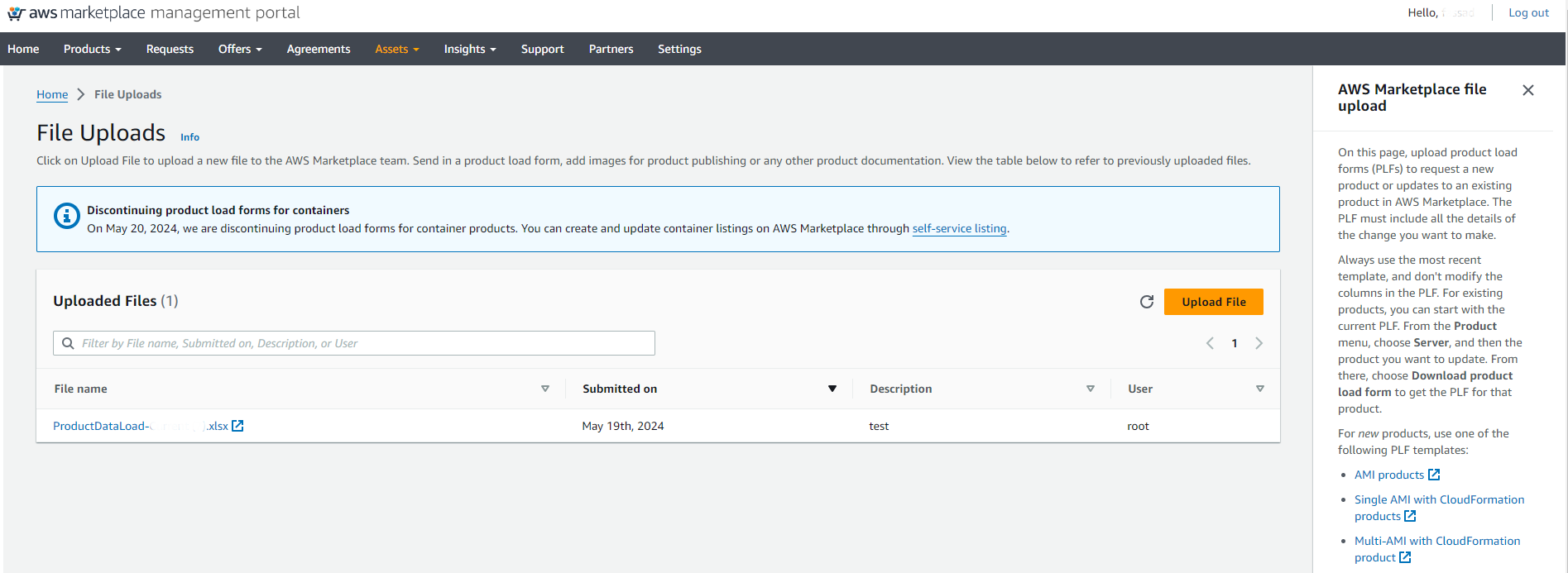Click the 'File Uploads' breadcrumb text
Viewport: 1568px width, 573px height.
(x=128, y=94)
